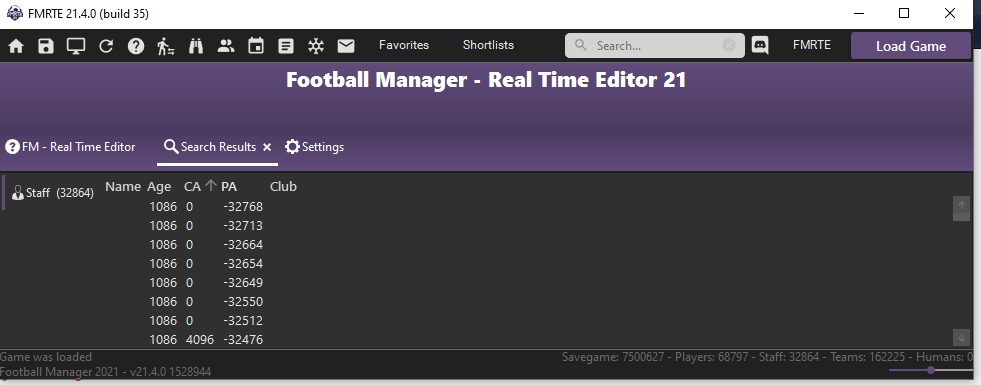Select the row with PA -32654

(526, 264)
